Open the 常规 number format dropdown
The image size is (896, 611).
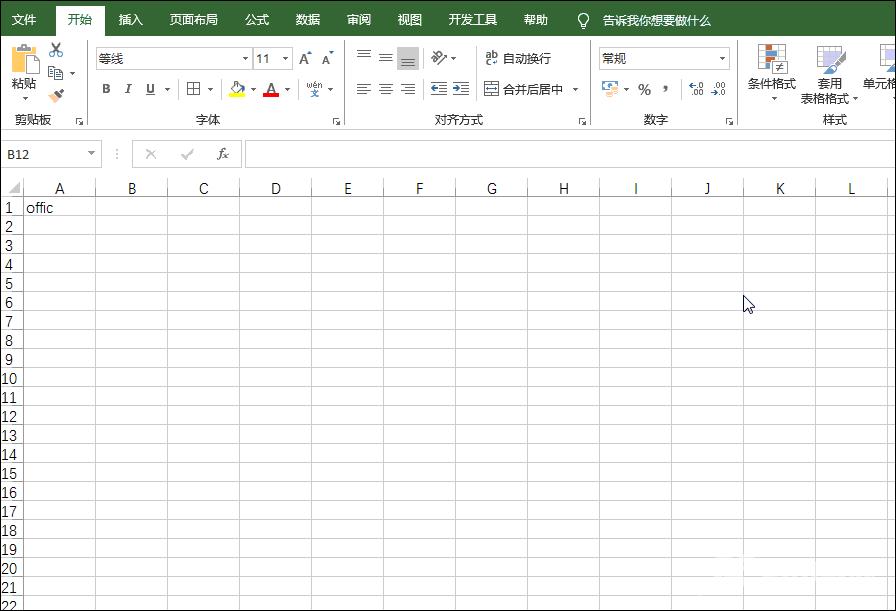tap(724, 57)
